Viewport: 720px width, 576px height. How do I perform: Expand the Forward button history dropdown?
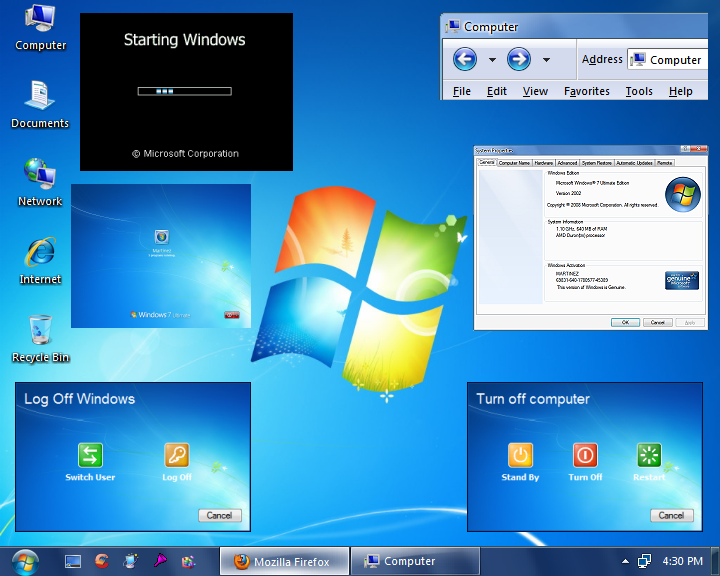click(x=546, y=60)
